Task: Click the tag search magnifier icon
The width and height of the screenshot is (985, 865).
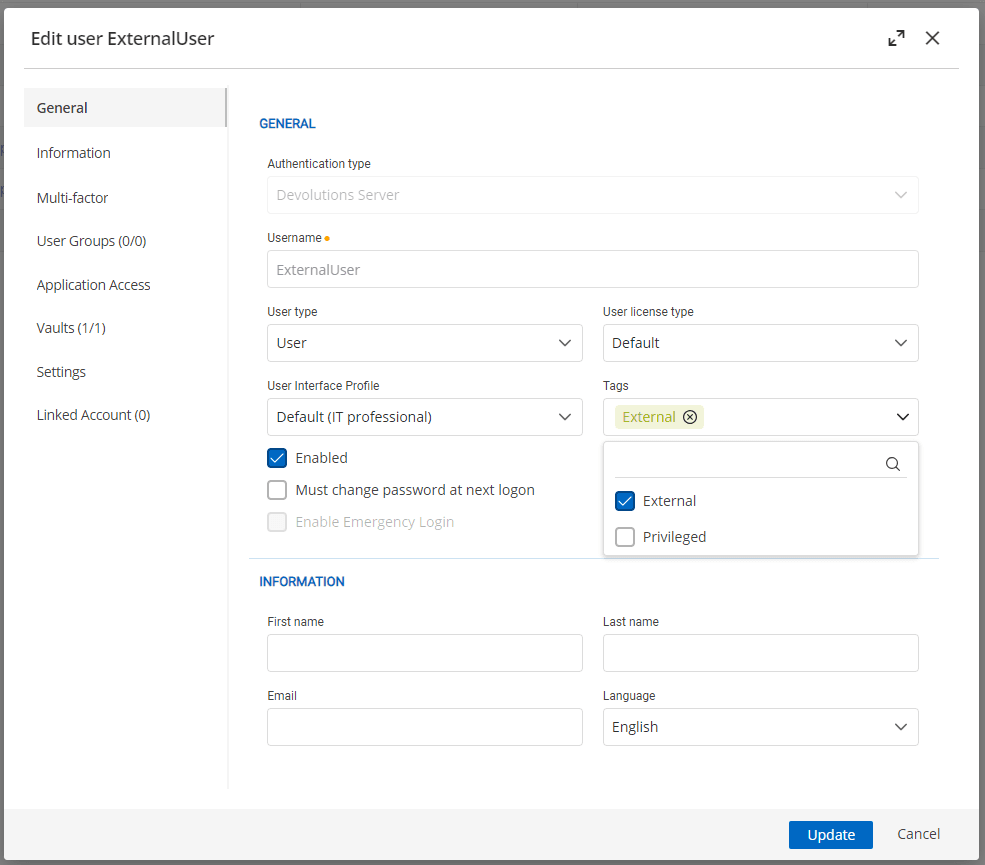Action: (x=893, y=464)
